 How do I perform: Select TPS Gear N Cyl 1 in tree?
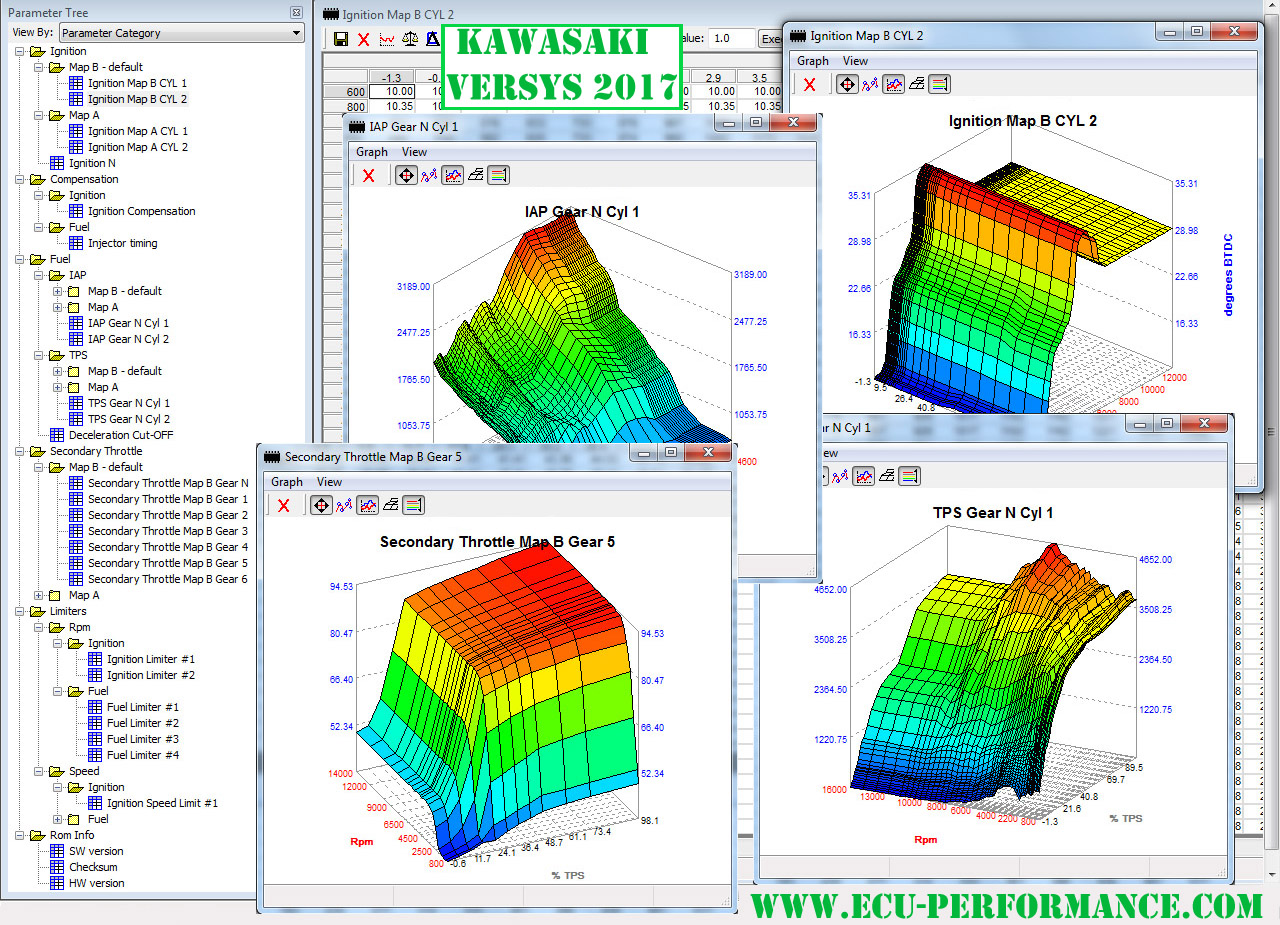[x=129, y=403]
